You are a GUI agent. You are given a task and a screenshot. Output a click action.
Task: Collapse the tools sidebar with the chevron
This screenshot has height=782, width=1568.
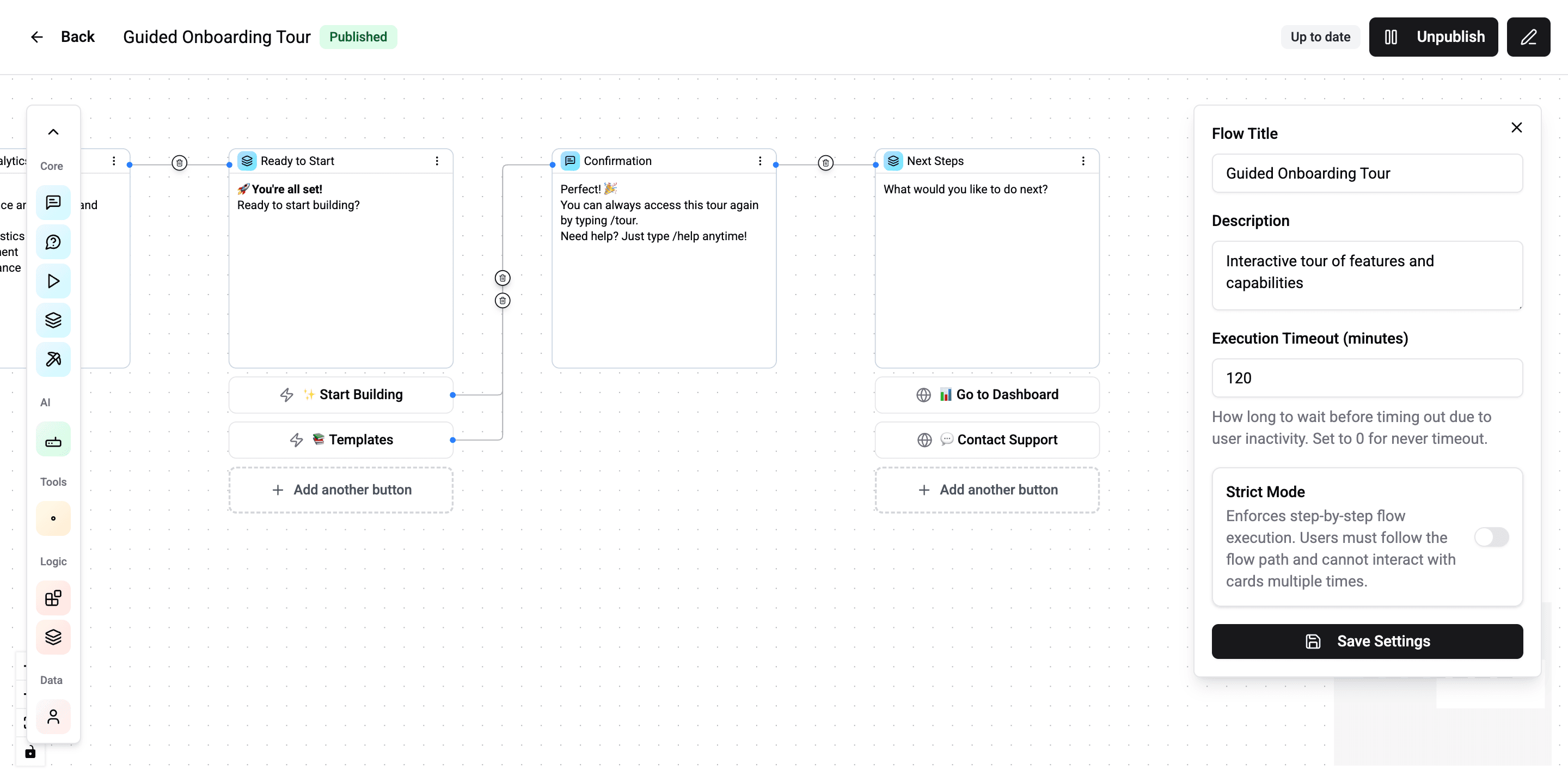point(53,131)
